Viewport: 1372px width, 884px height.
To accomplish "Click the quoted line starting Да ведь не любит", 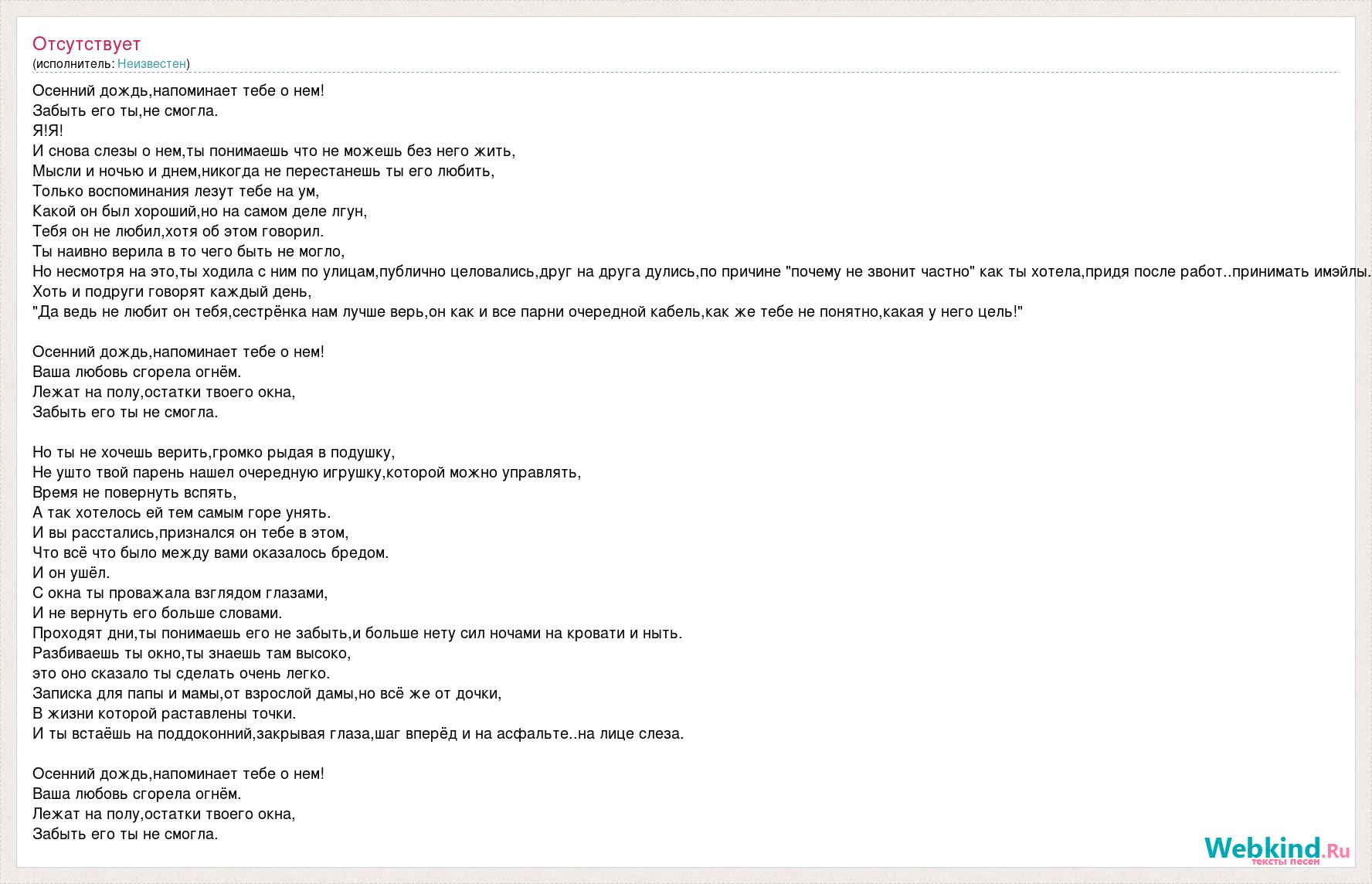I will coord(528,311).
